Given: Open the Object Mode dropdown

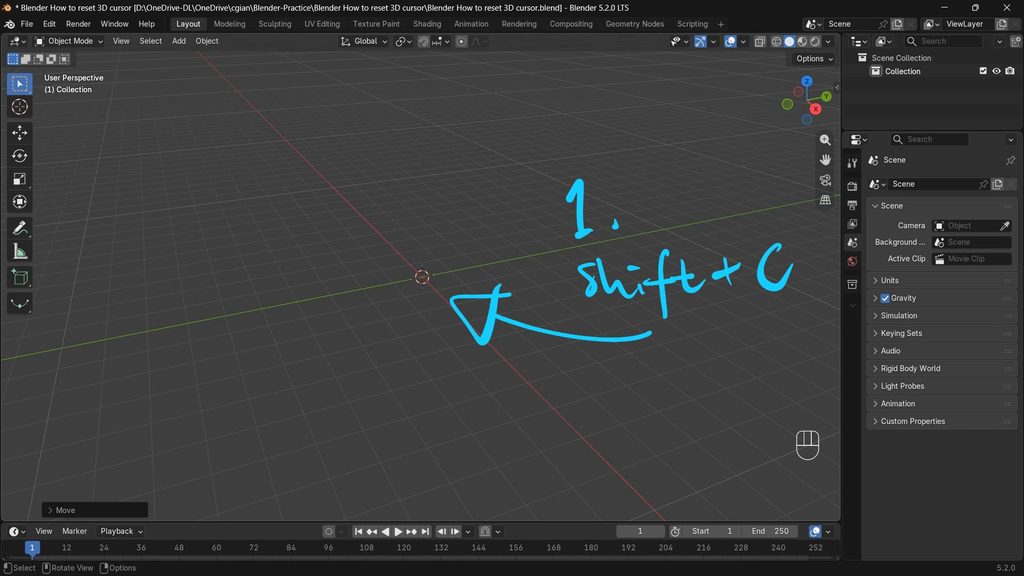Looking at the screenshot, I should [x=69, y=41].
